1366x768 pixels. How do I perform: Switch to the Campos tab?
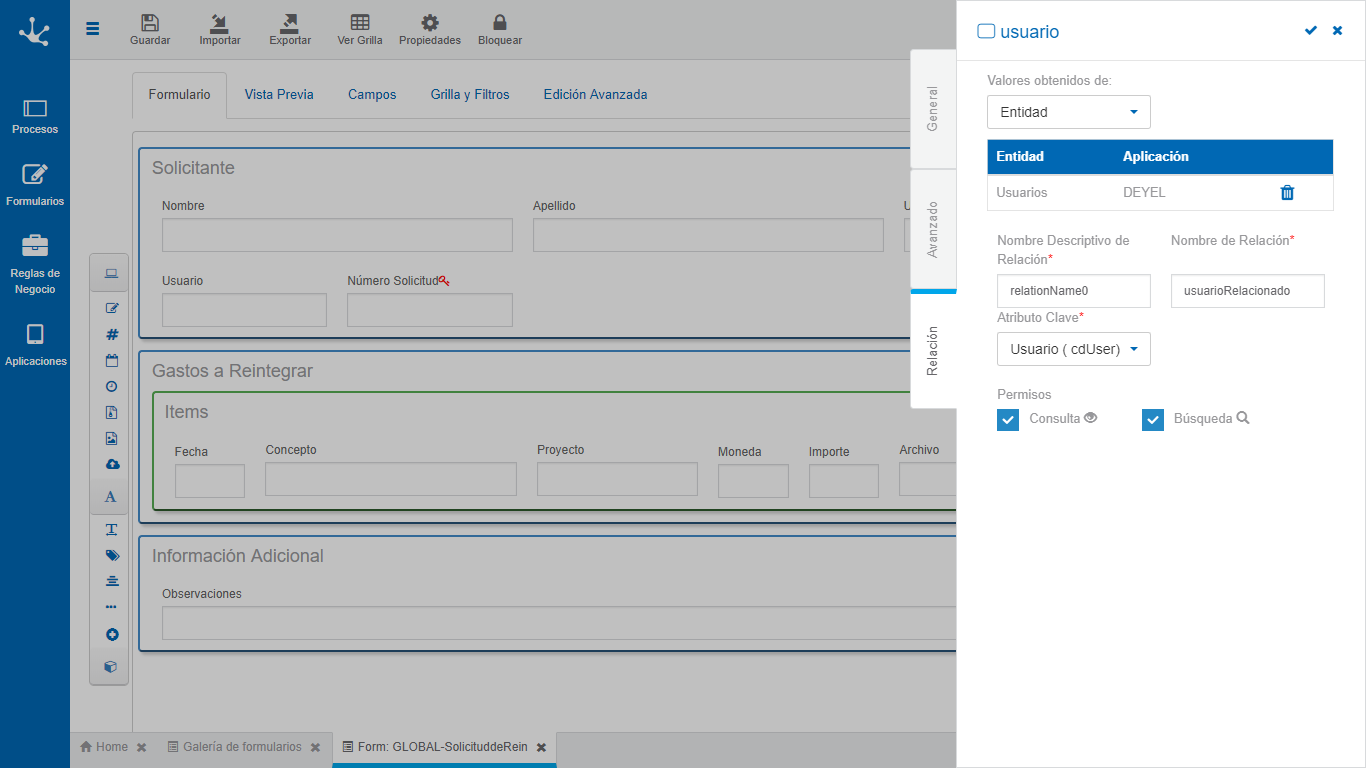[x=372, y=95]
